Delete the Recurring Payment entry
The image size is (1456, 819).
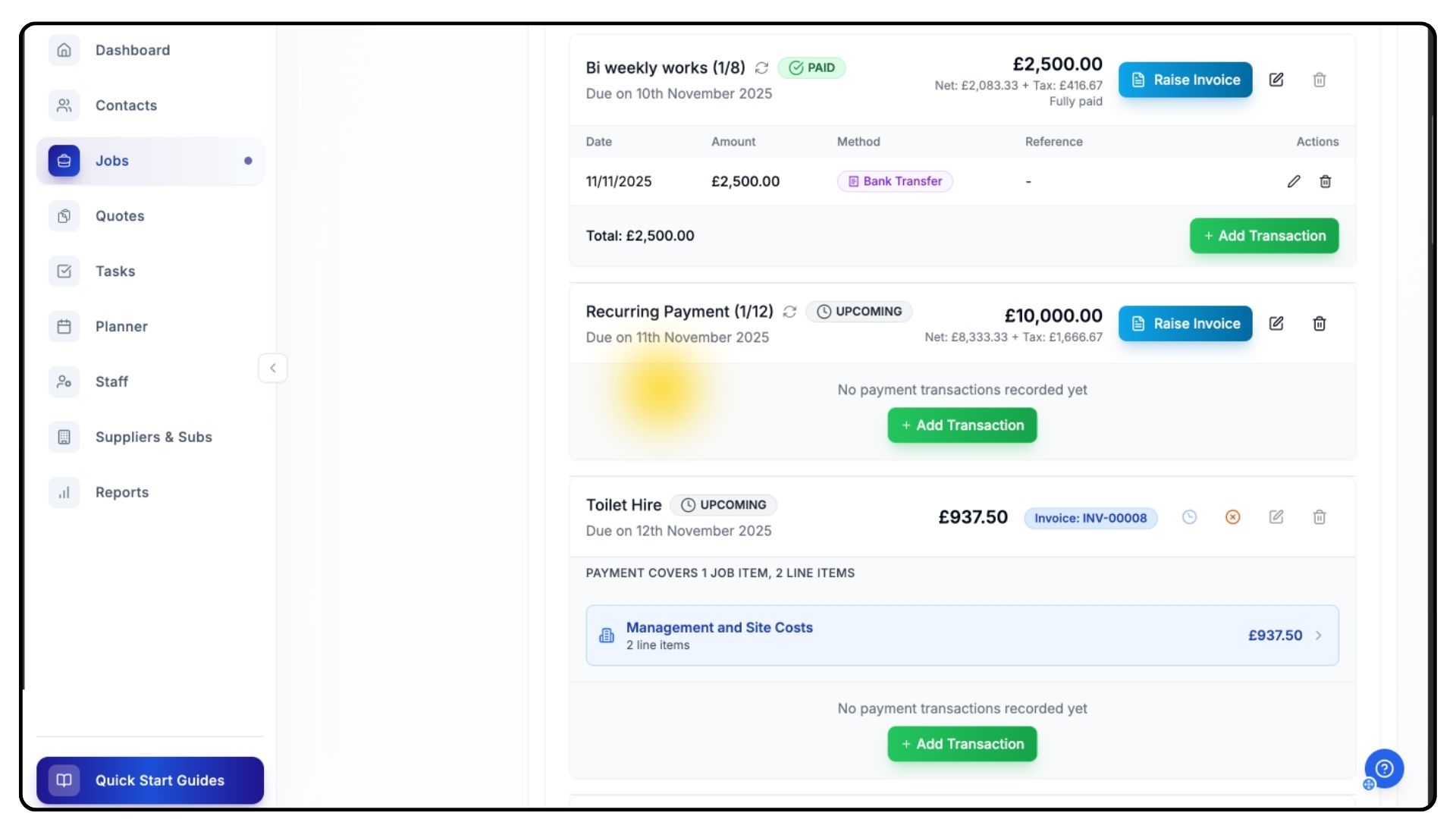pyautogui.click(x=1319, y=324)
